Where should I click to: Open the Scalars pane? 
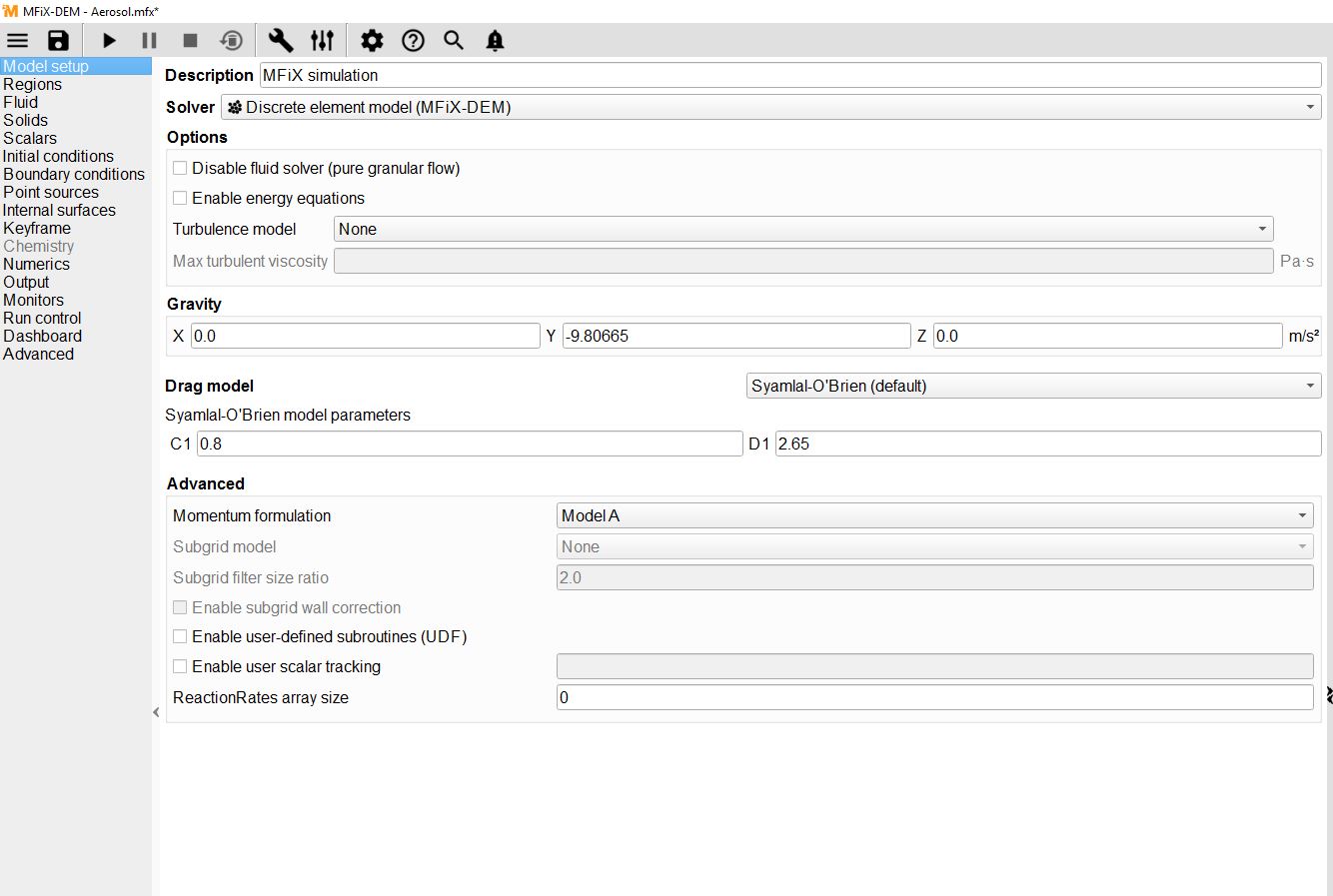pos(76,138)
